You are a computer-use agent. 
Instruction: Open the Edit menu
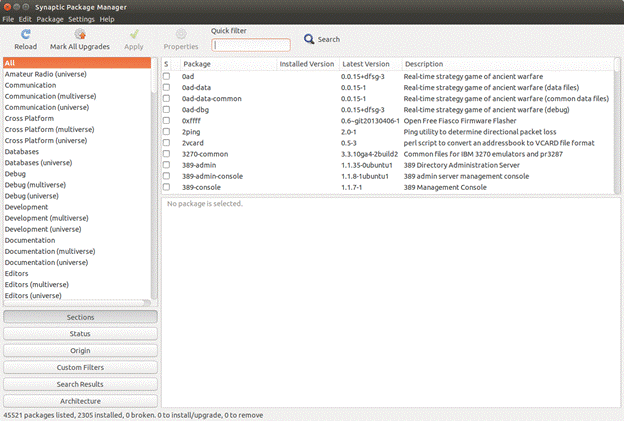[x=25, y=19]
